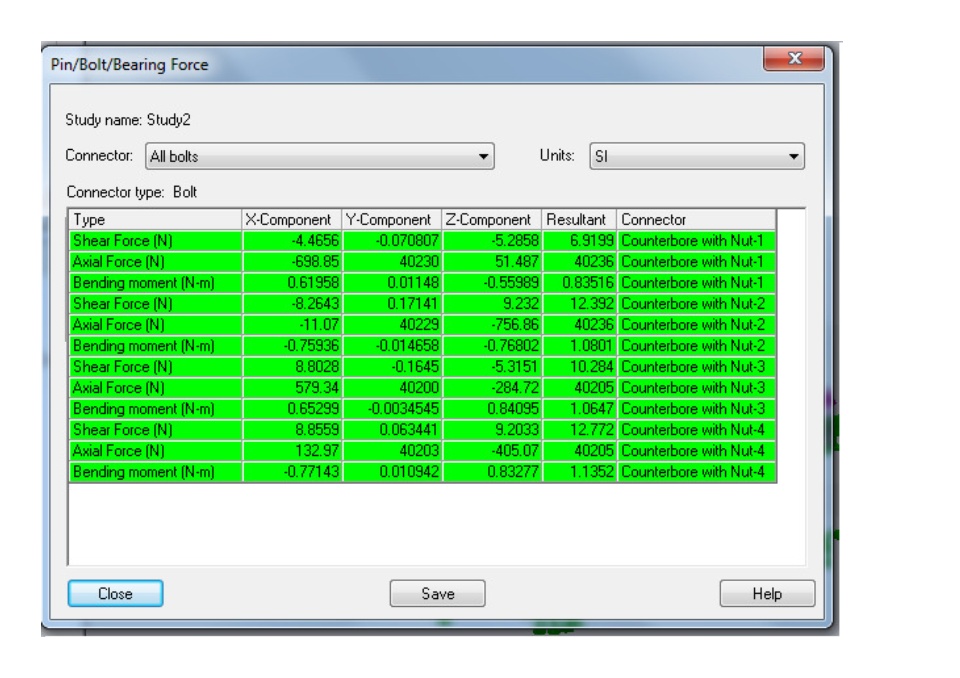Click the X-component value -0.77143
This screenshot has height=678, width=960.
pos(311,472)
